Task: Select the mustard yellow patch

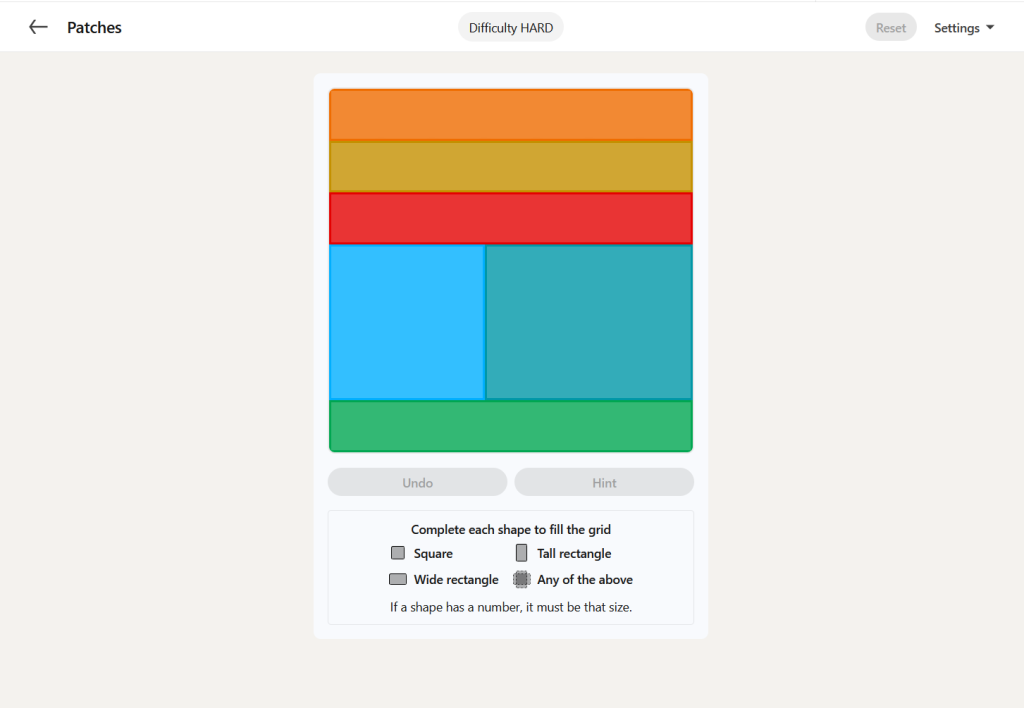Action: (x=511, y=167)
